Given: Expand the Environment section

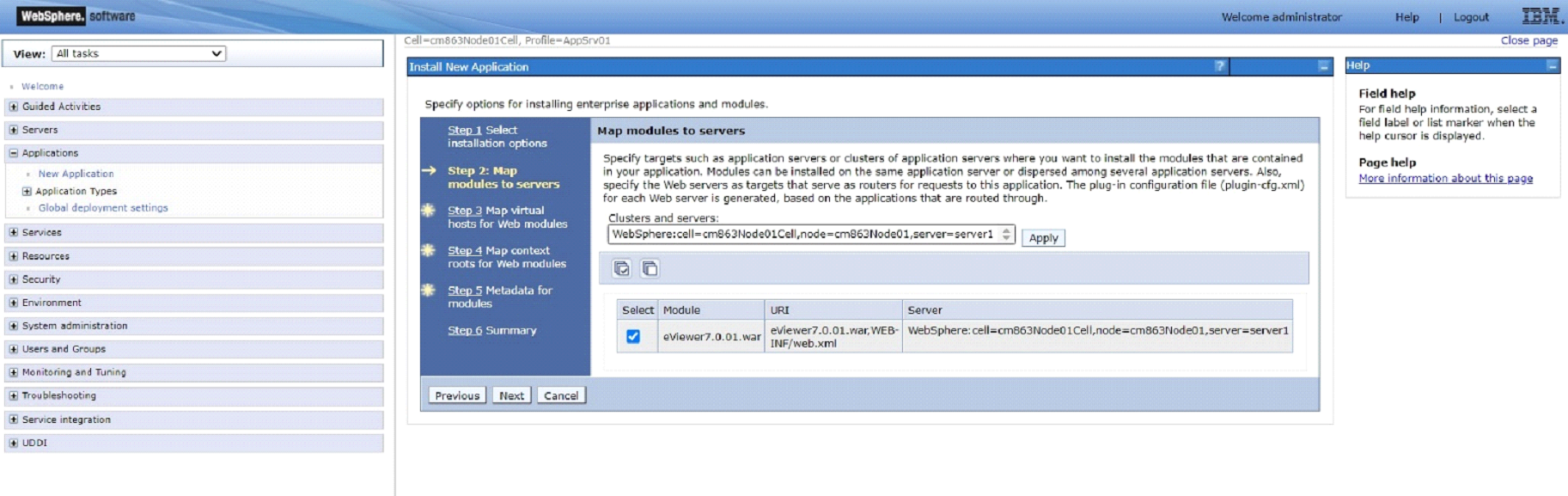Looking at the screenshot, I should click(13, 303).
